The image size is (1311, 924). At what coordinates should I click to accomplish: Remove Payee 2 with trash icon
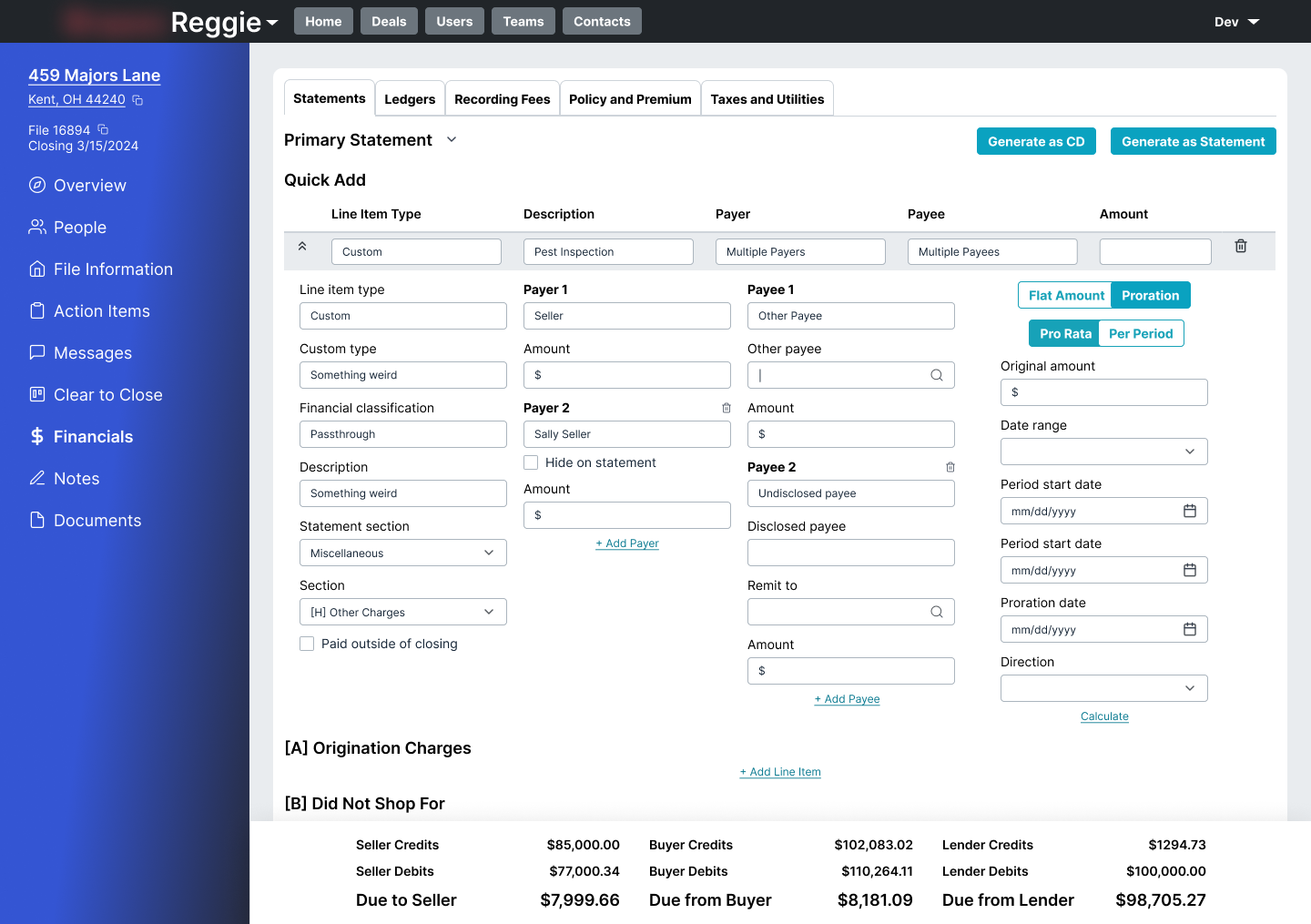tap(950, 467)
